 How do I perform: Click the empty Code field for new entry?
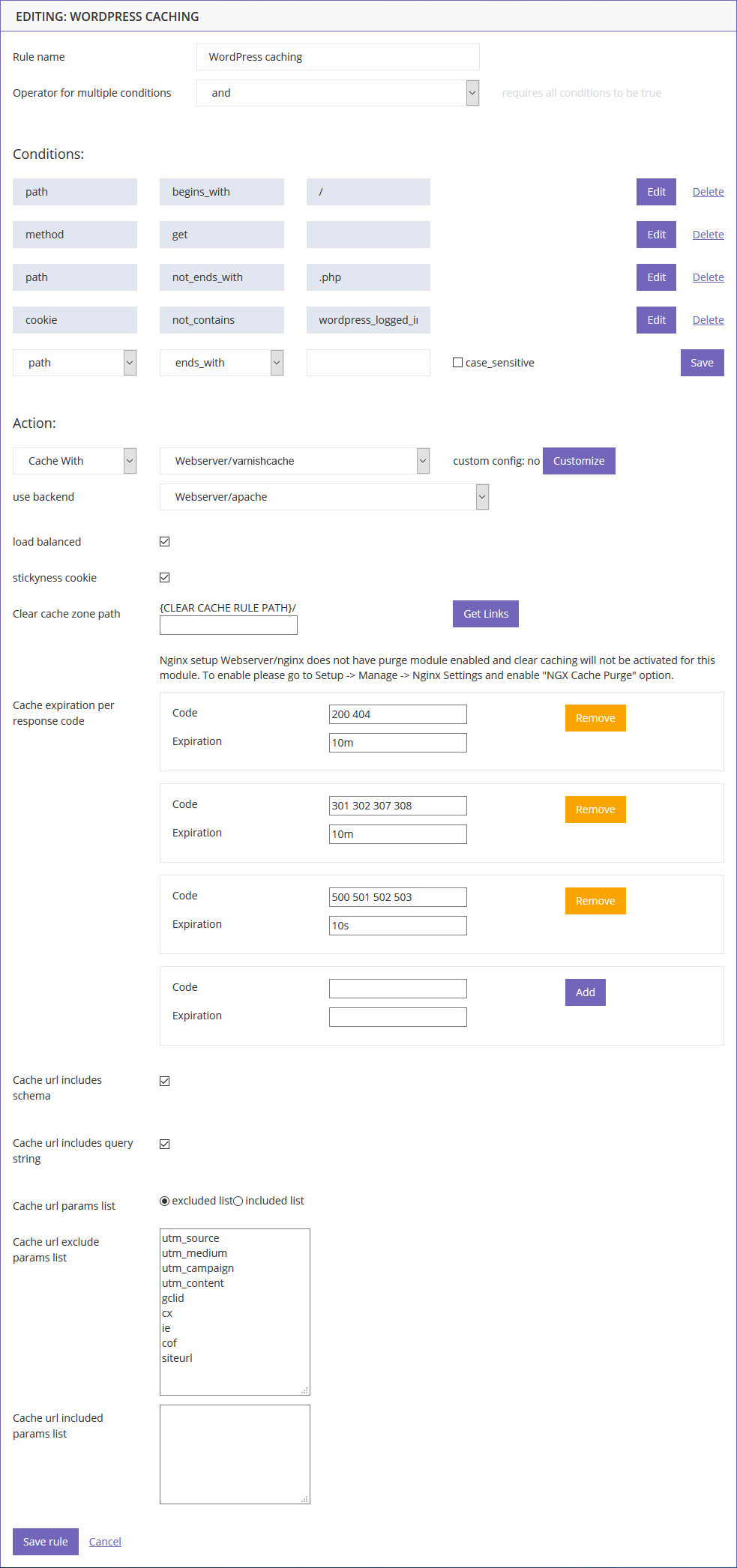[398, 989]
